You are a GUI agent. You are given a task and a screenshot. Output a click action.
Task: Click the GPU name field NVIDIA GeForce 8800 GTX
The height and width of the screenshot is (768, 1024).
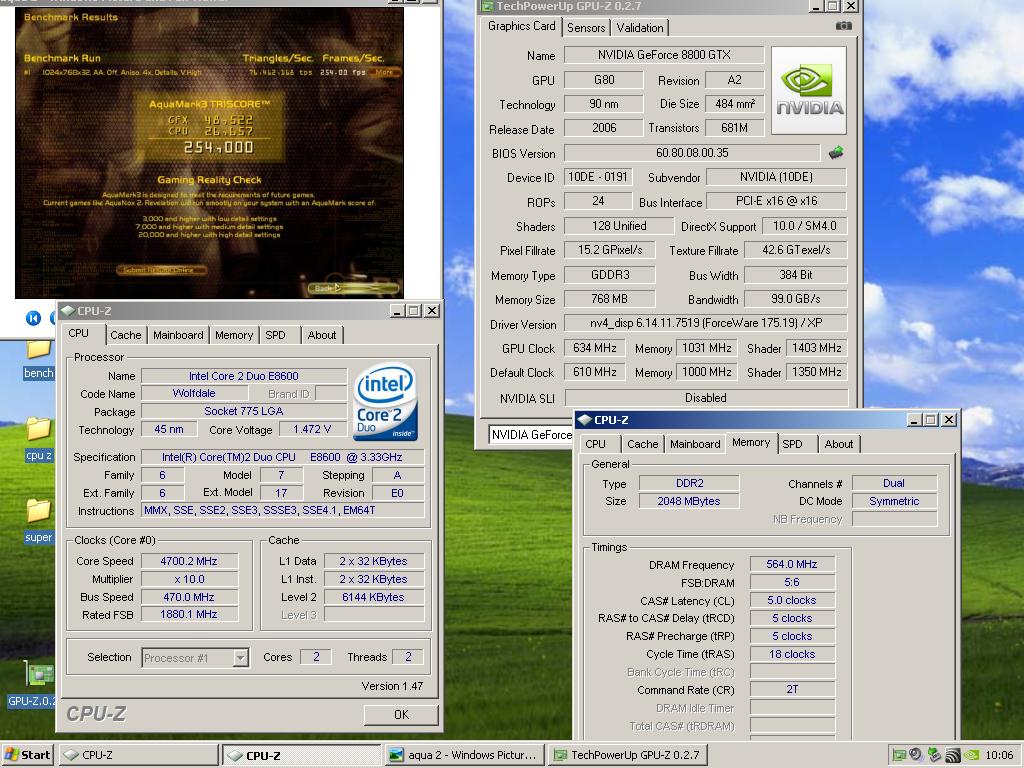(664, 55)
